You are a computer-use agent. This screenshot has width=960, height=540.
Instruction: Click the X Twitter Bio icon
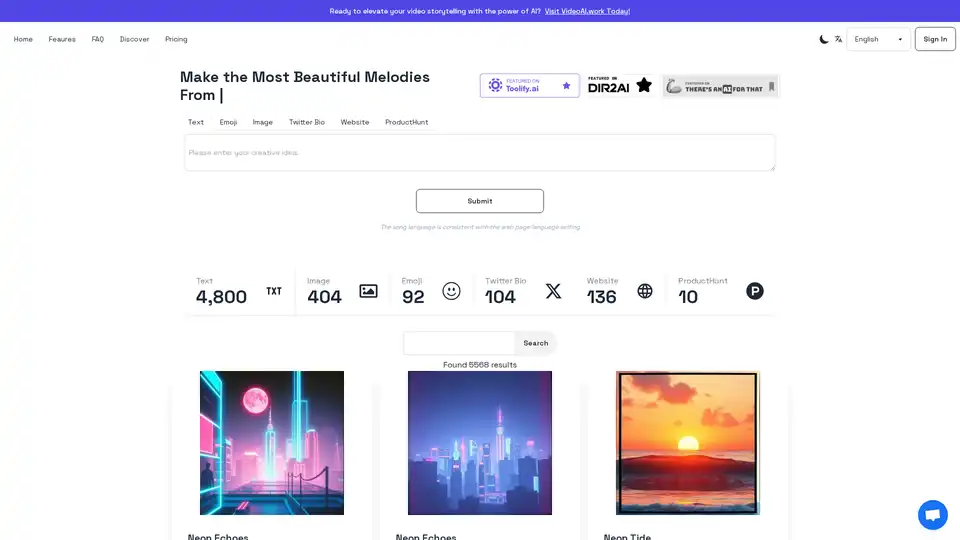click(x=553, y=291)
